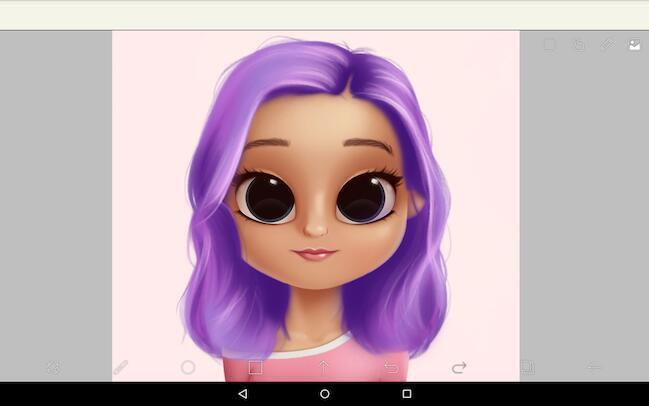649x406 pixels.
Task: Open the selection area tool in top toolbar
Action: point(550,45)
